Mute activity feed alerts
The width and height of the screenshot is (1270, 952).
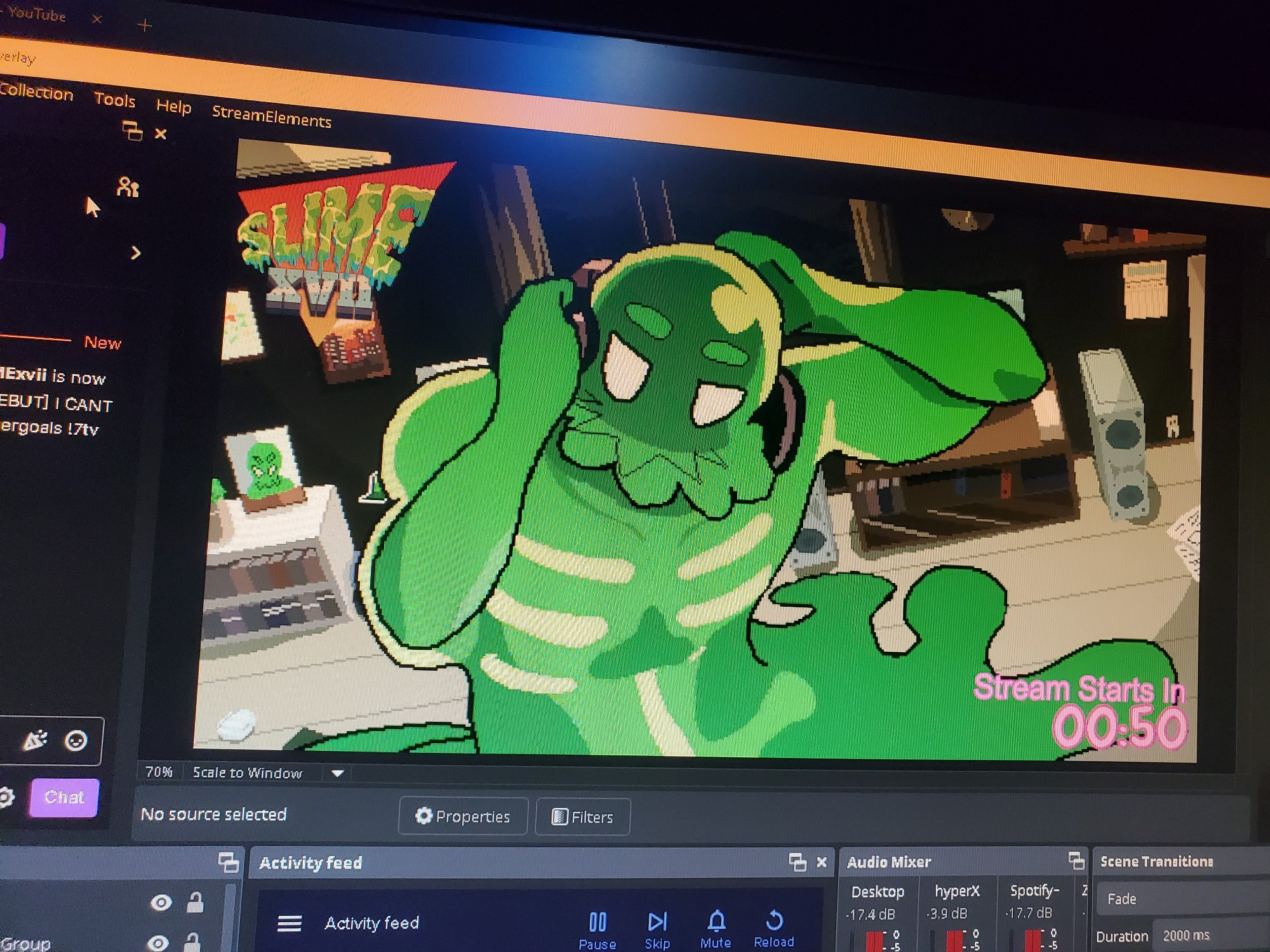(716, 929)
